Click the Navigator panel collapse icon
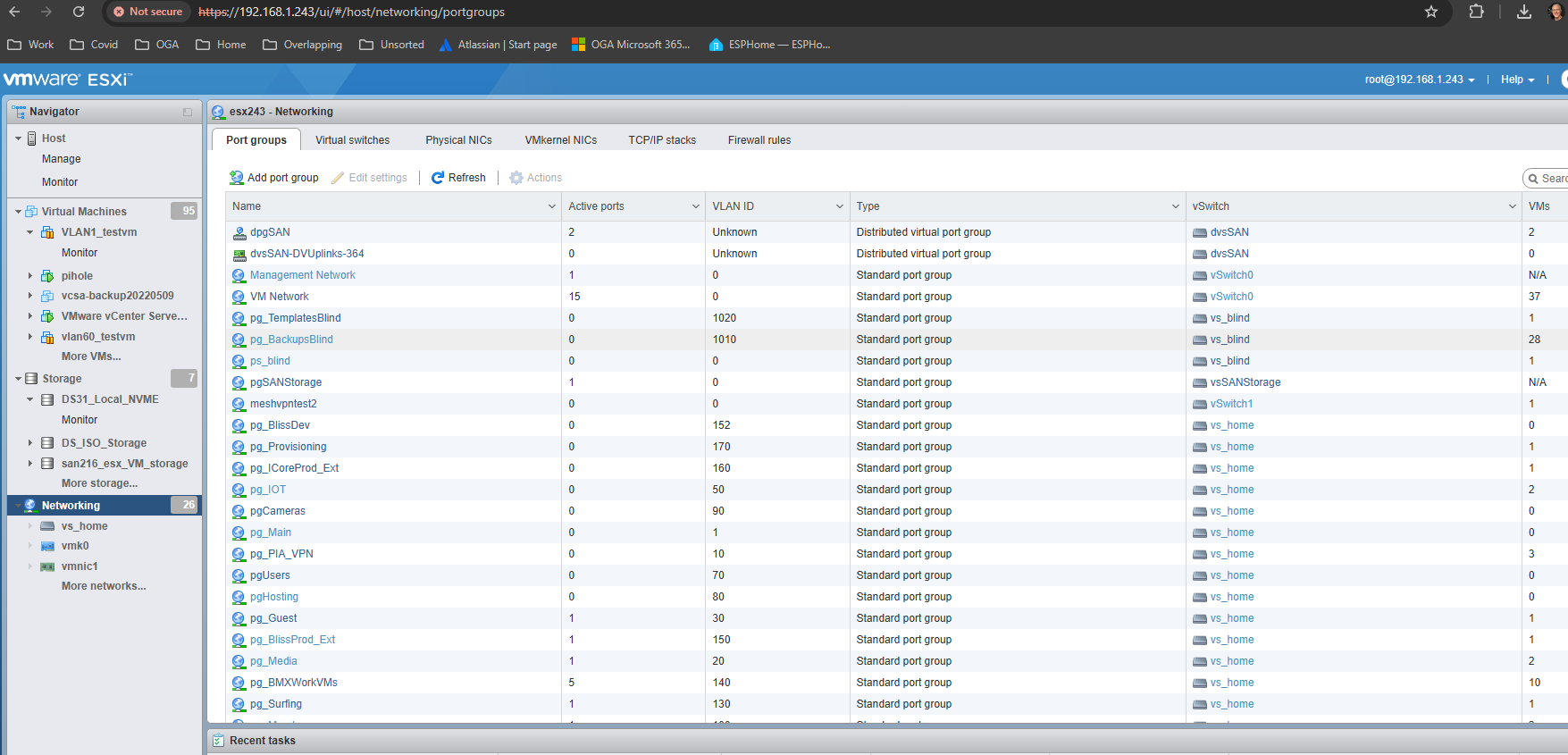This screenshot has height=755, width=1568. (188, 112)
